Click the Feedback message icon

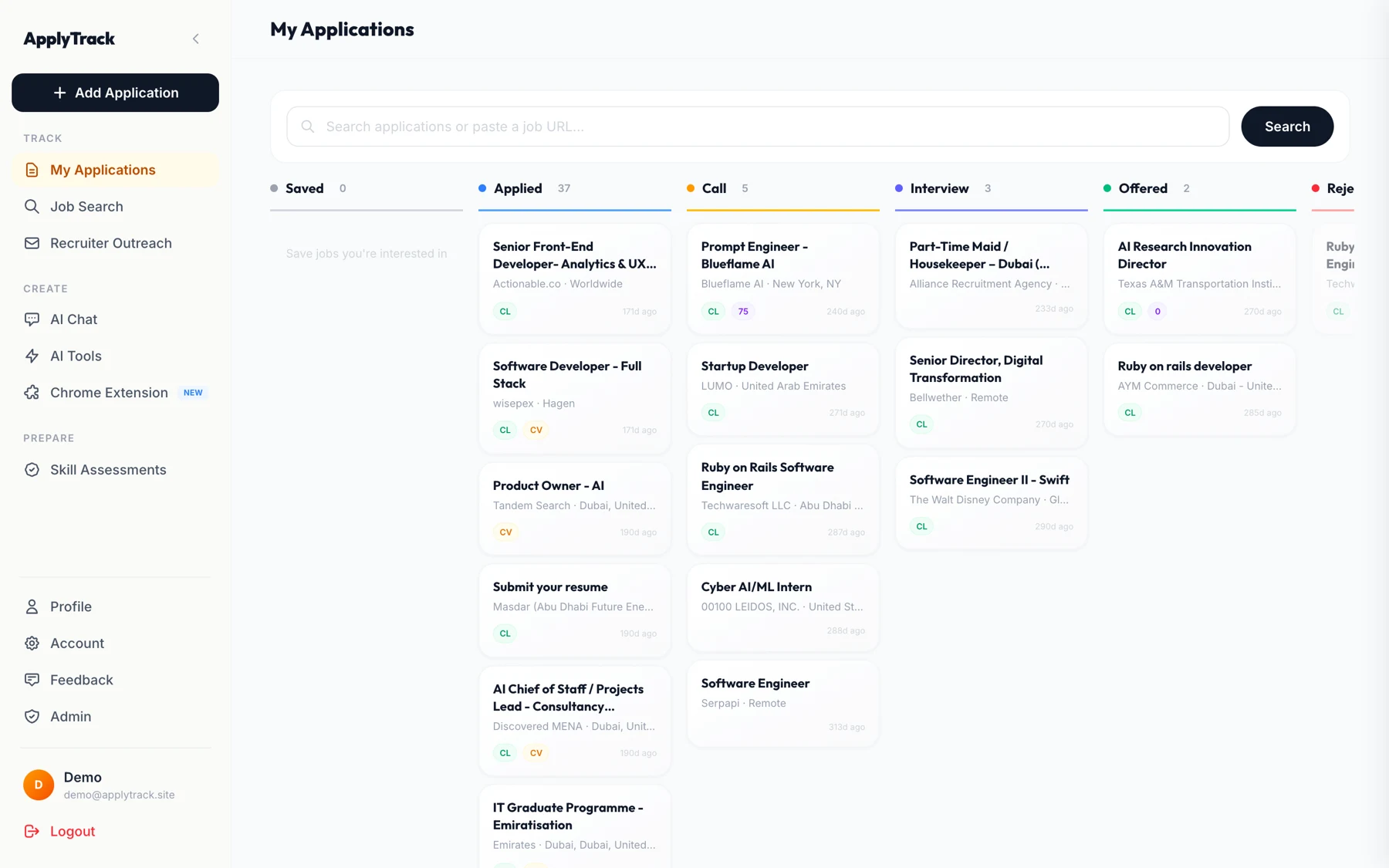[32, 680]
